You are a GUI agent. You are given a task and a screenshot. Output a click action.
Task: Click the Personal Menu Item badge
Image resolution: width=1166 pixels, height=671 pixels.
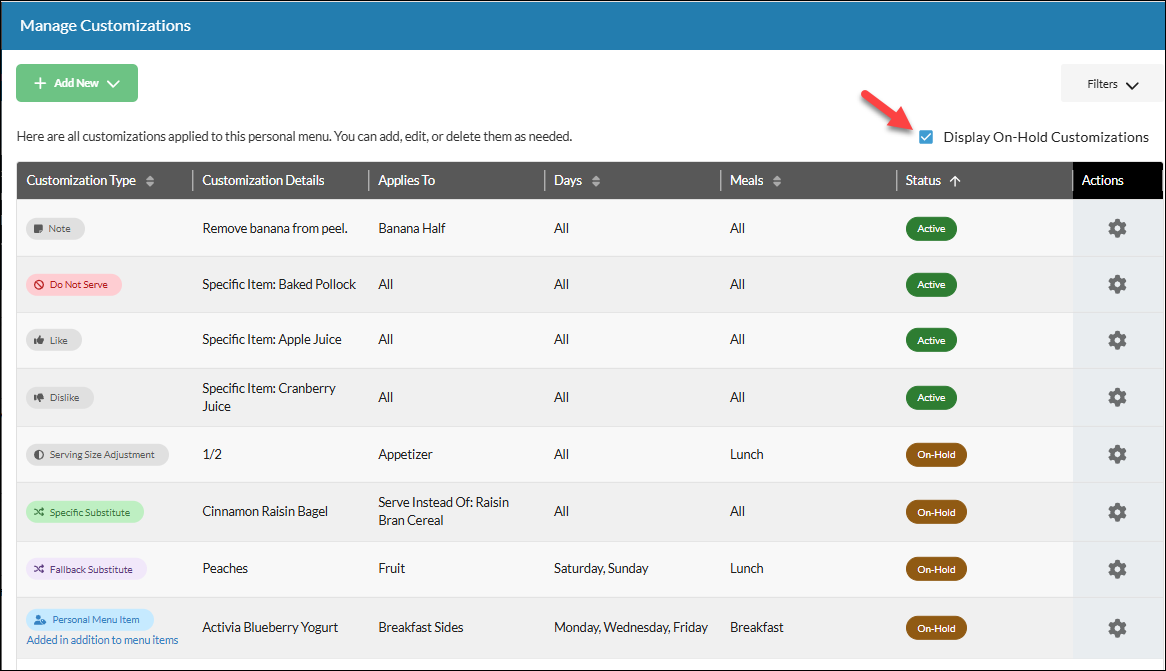(x=90, y=620)
